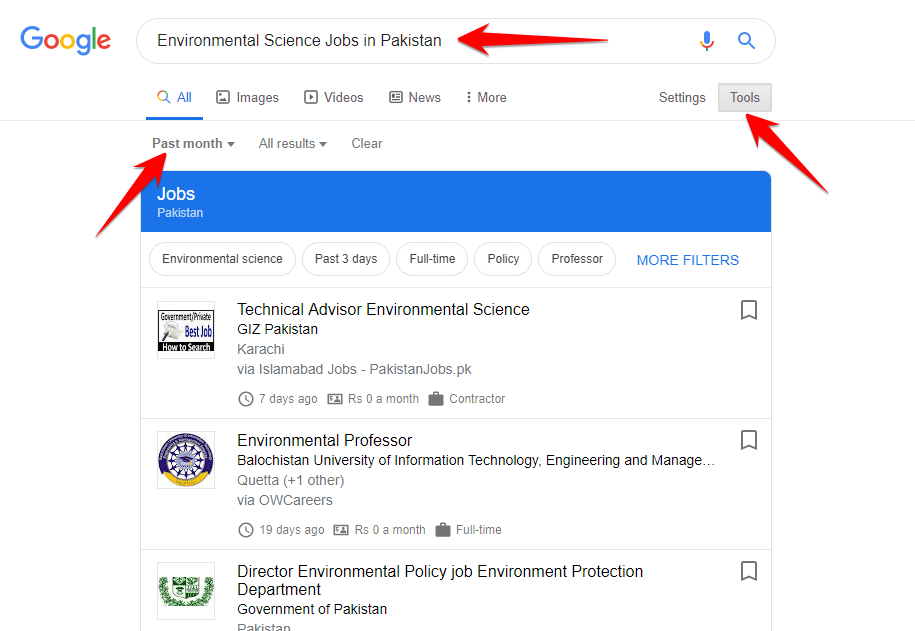Switch to the Videos tab
Image resolution: width=915 pixels, height=631 pixels.
(x=334, y=98)
